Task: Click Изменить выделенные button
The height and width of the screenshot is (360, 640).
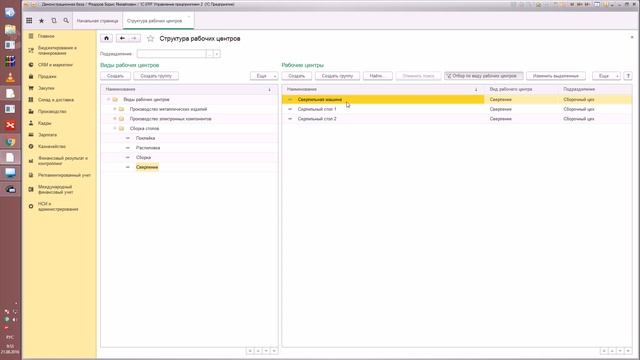Action: 556,76
